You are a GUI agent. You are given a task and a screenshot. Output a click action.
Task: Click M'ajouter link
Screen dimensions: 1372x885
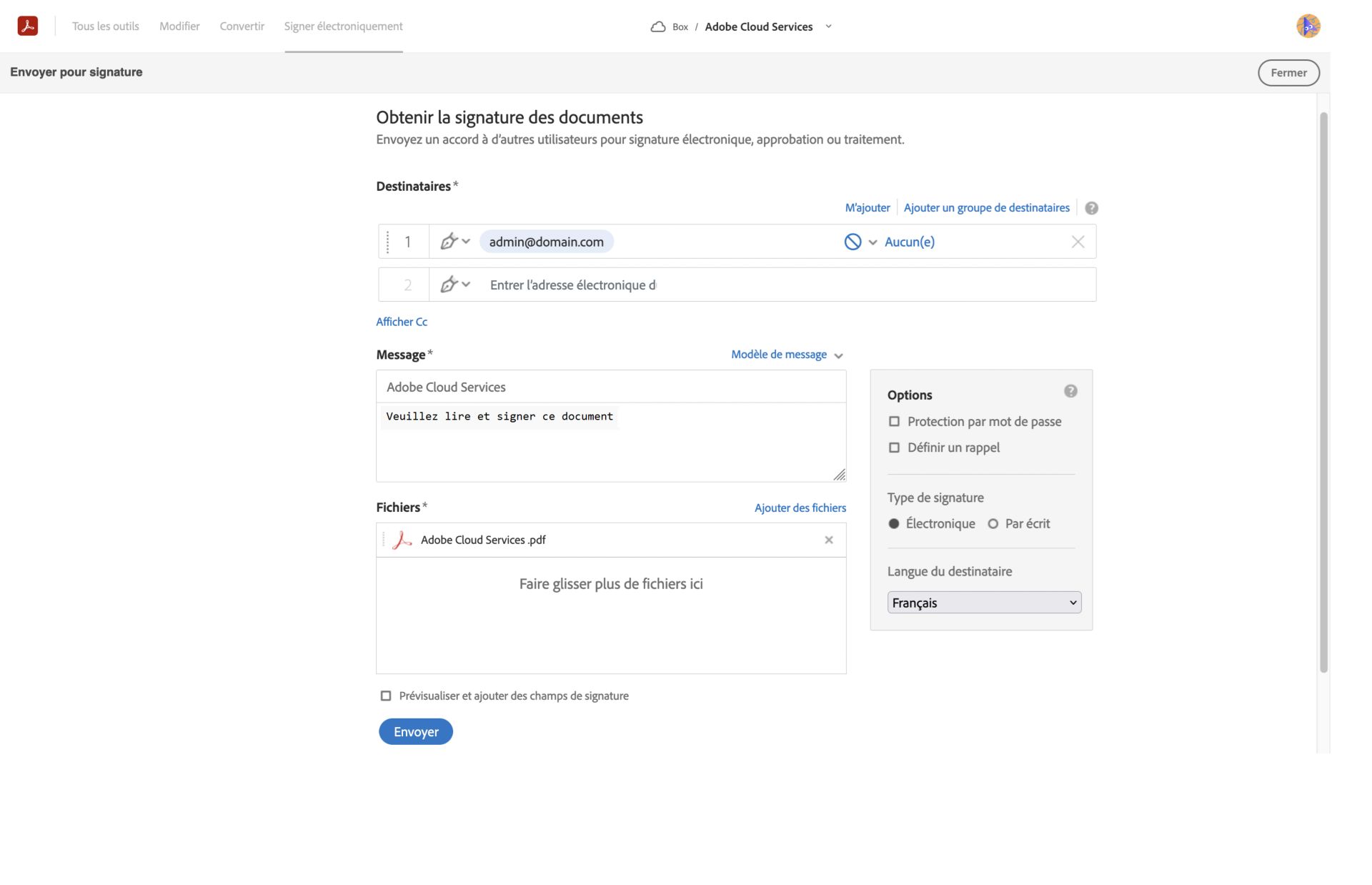pyautogui.click(x=868, y=208)
